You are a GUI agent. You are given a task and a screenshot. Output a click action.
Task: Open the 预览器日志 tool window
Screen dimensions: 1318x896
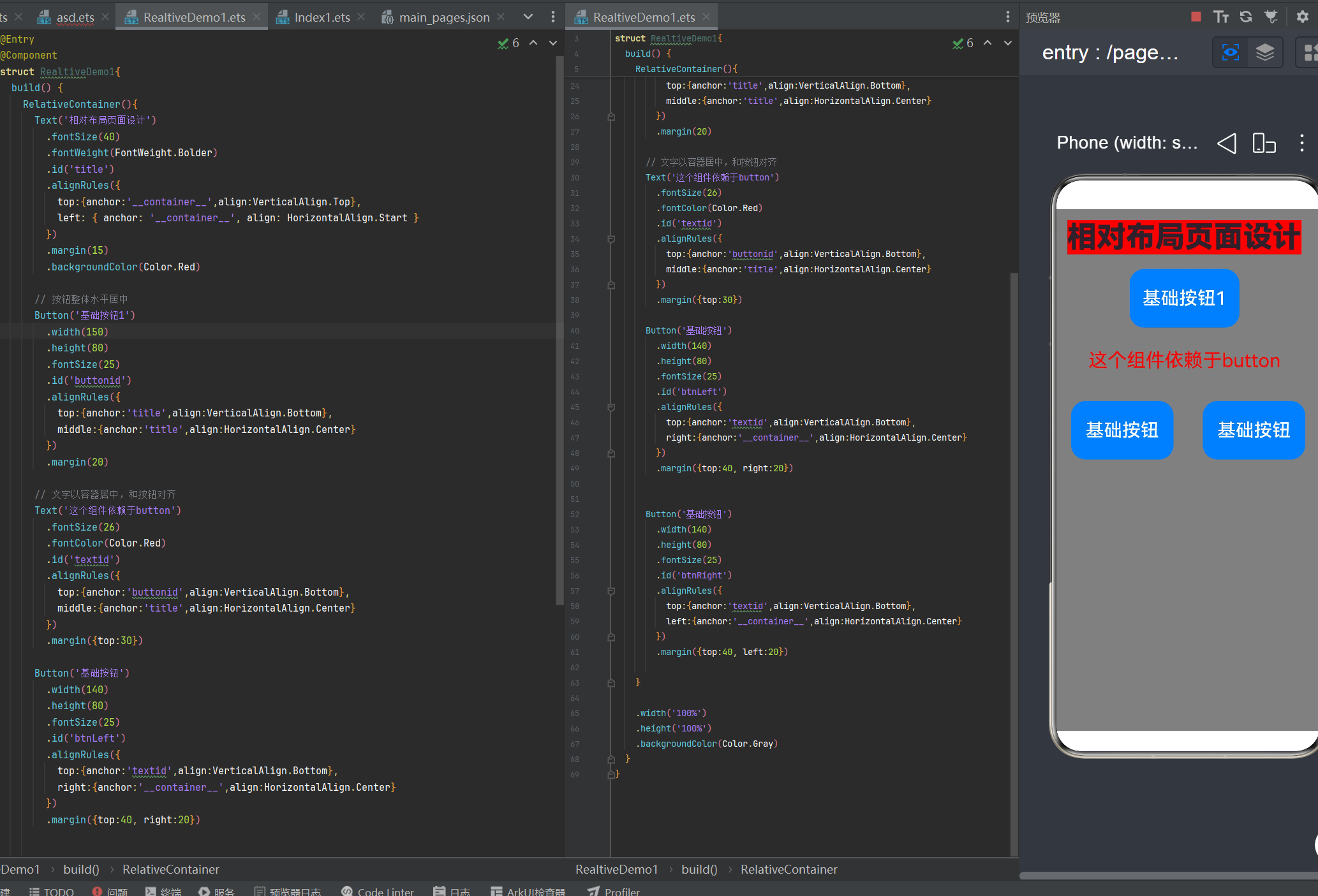[287, 891]
